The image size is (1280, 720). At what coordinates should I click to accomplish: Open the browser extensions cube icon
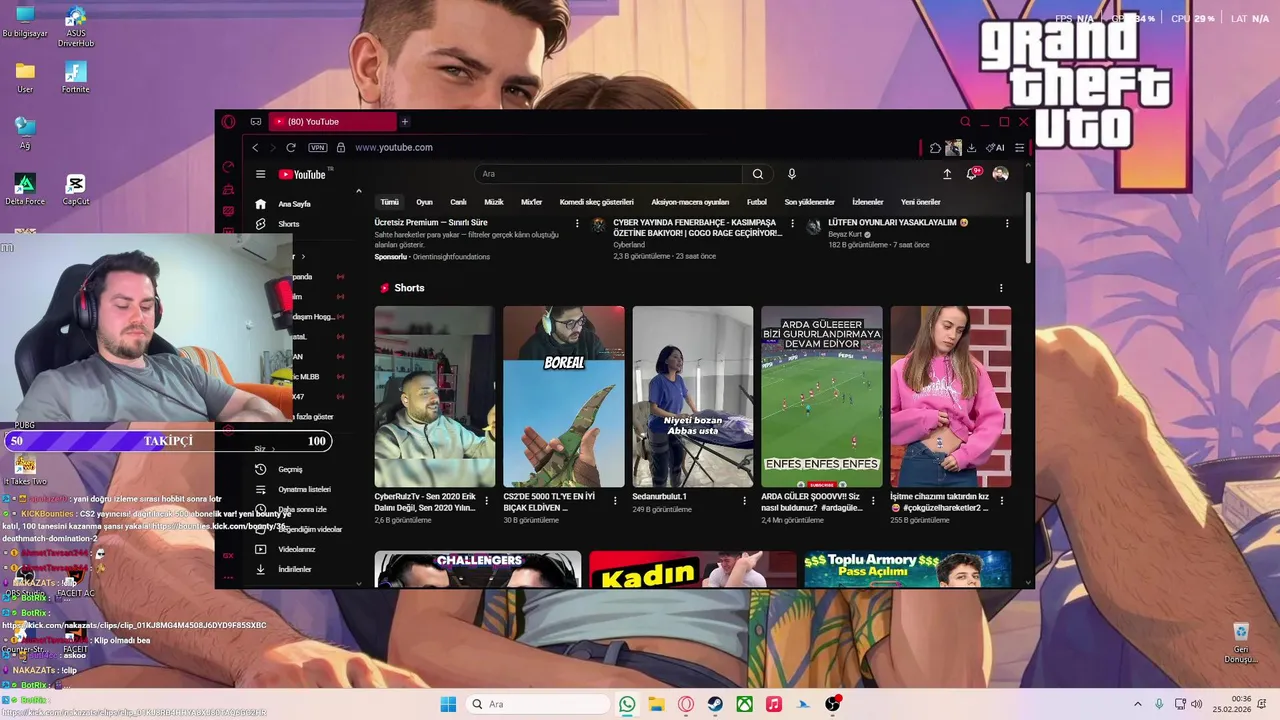point(935,148)
